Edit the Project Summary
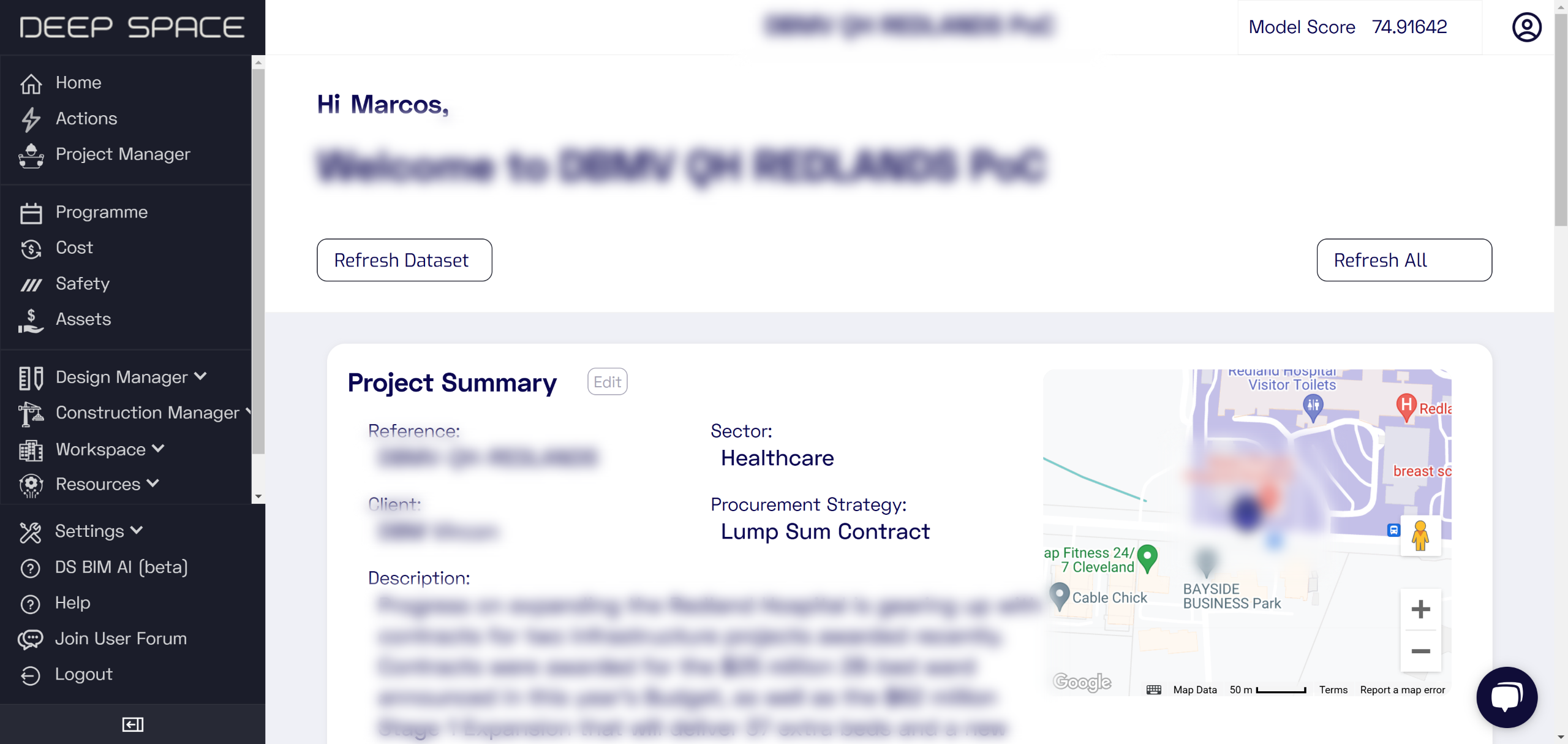The width and height of the screenshot is (1568, 744). [607, 382]
